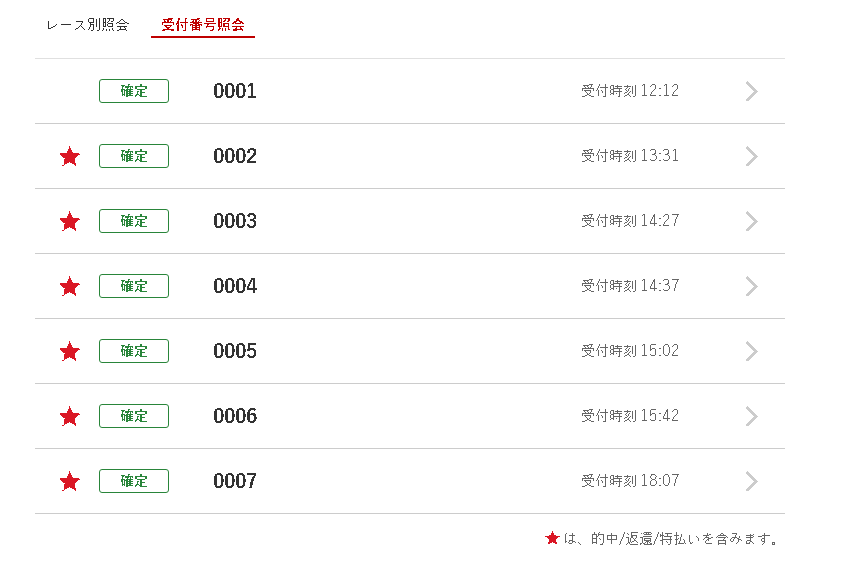Expand receipt 0001 with its chevron arrow

pos(752,92)
